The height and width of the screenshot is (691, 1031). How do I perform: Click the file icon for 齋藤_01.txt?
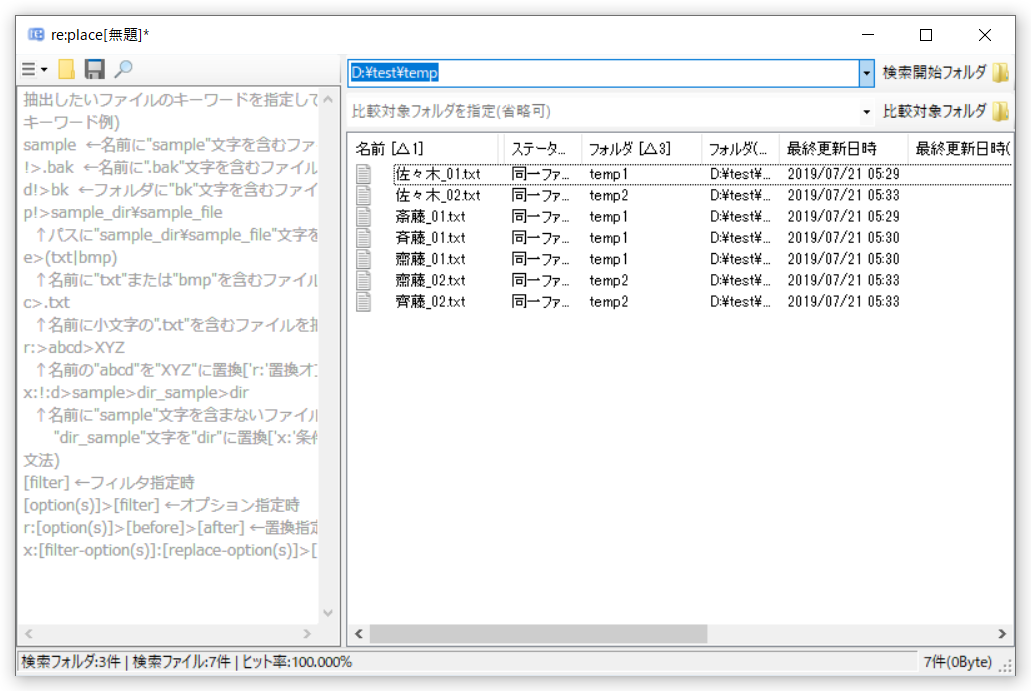pos(364,259)
